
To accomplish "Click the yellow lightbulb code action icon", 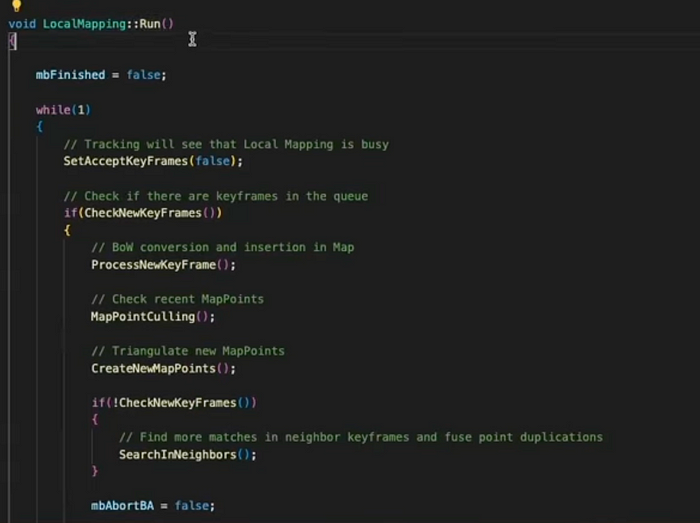I will 17,5.
